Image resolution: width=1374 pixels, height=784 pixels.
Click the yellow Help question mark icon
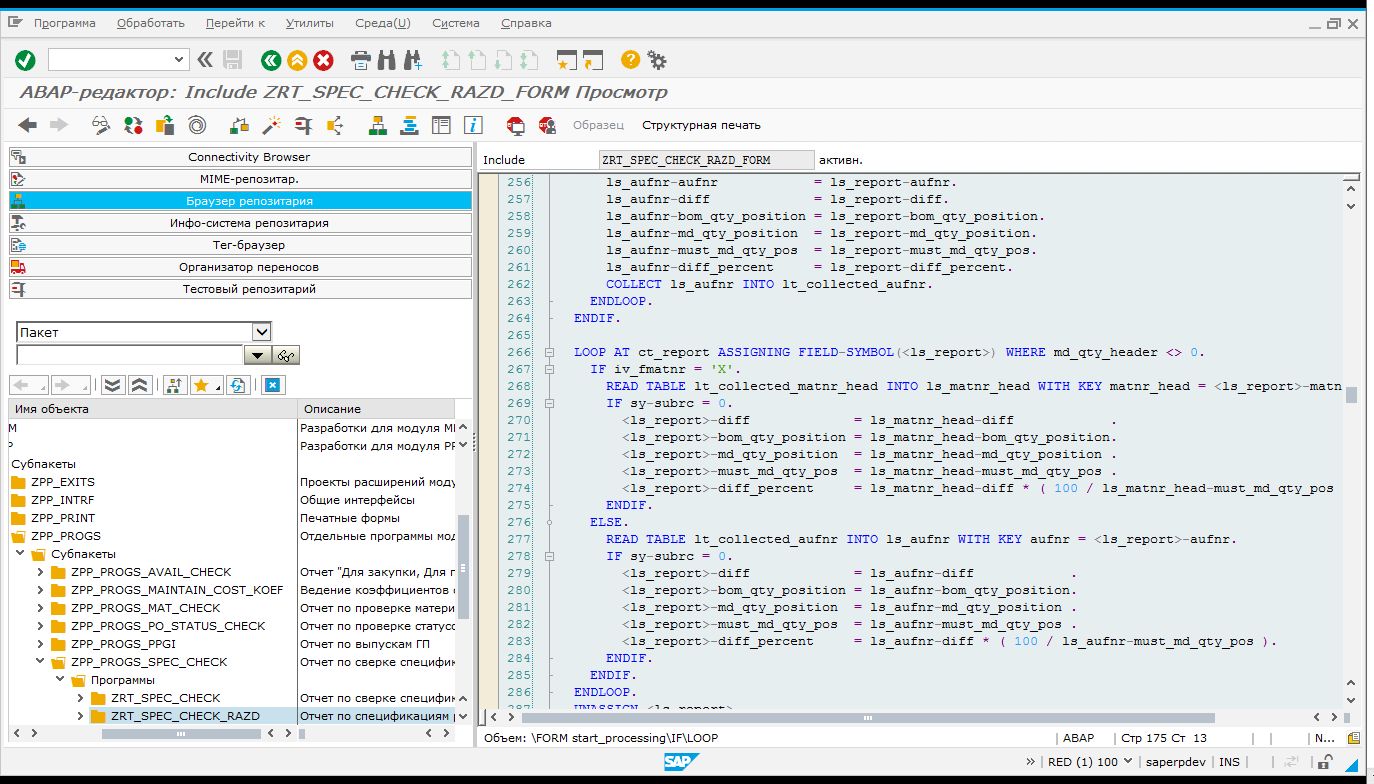pos(630,60)
